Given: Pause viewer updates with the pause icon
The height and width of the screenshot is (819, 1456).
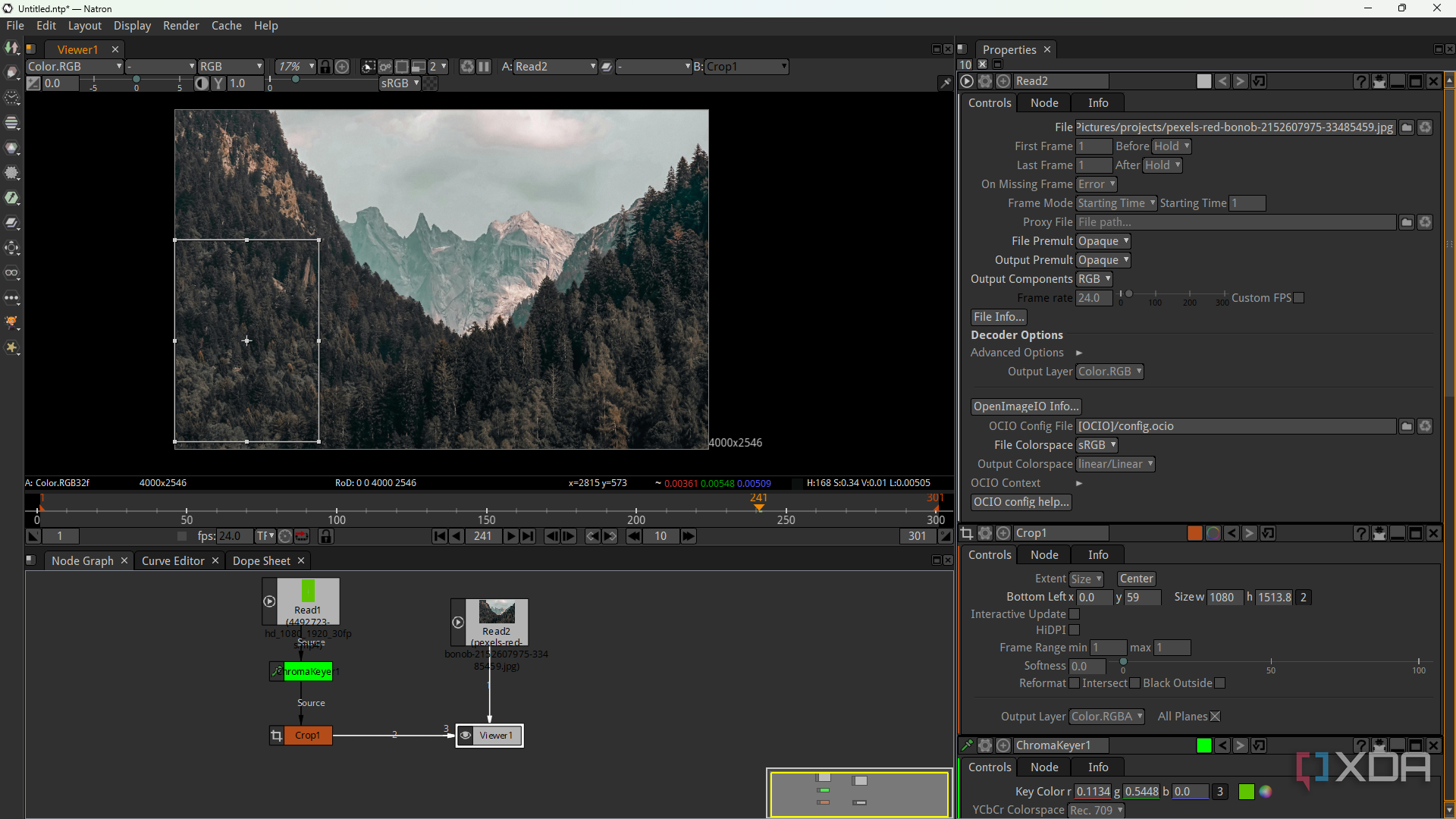Looking at the screenshot, I should tap(484, 67).
